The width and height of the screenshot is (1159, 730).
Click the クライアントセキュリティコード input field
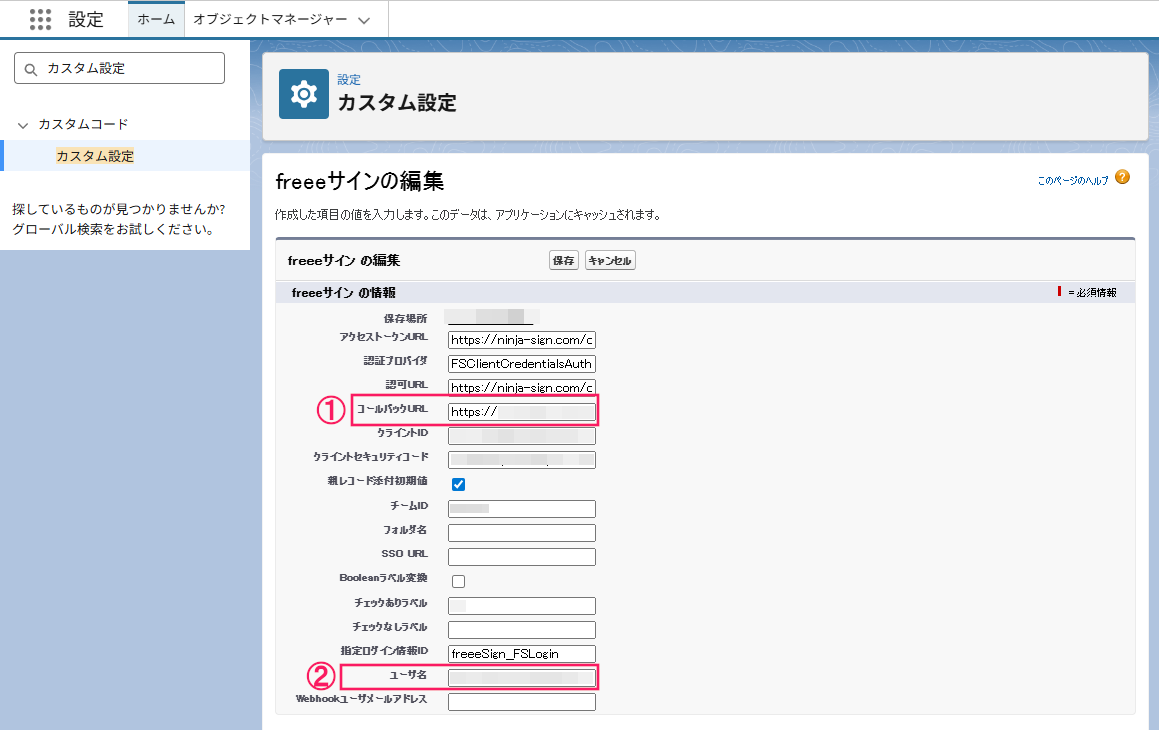click(x=521, y=460)
